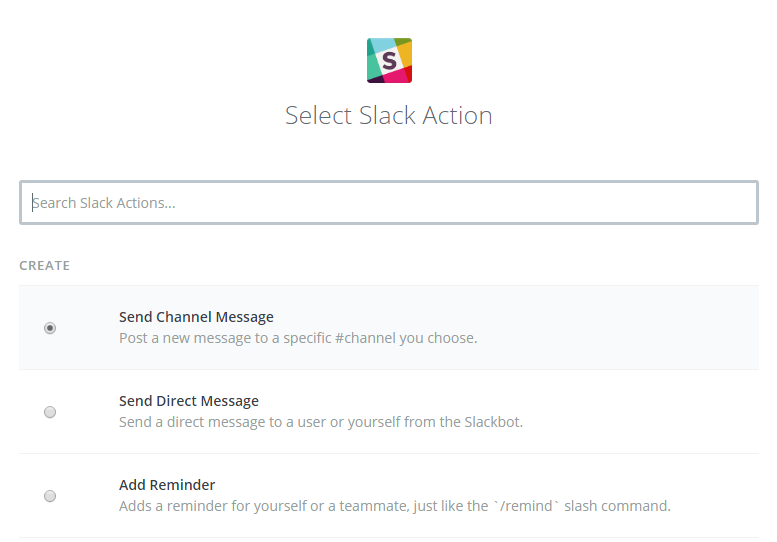
Task: Click the "Adds a reminder for yourself" description
Action: tap(394, 506)
